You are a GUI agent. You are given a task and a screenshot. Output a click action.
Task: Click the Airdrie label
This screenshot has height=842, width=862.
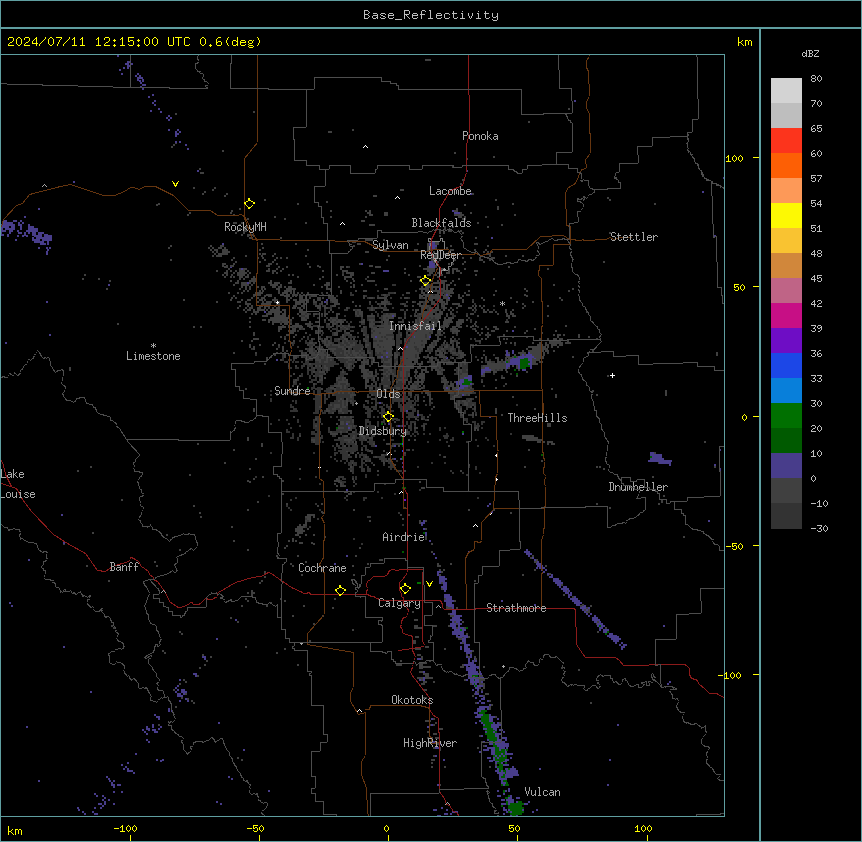click(x=404, y=537)
